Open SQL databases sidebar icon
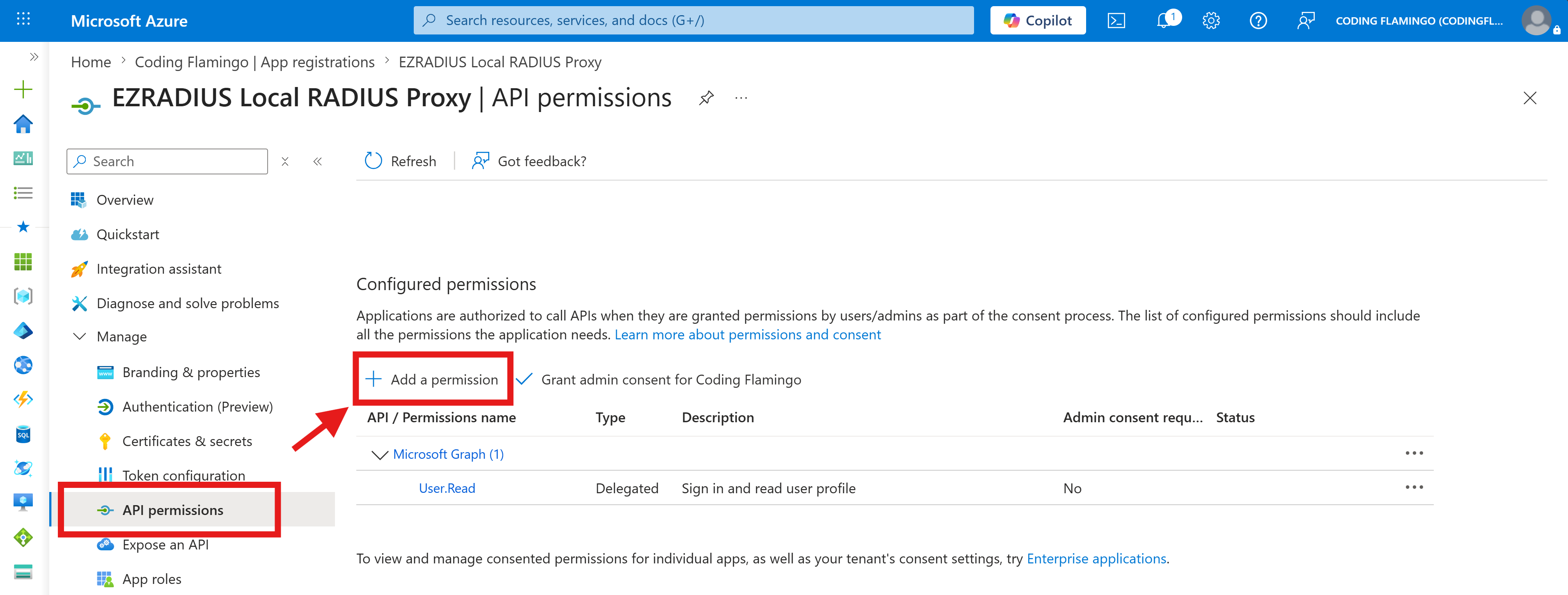1568x595 pixels. point(23,434)
